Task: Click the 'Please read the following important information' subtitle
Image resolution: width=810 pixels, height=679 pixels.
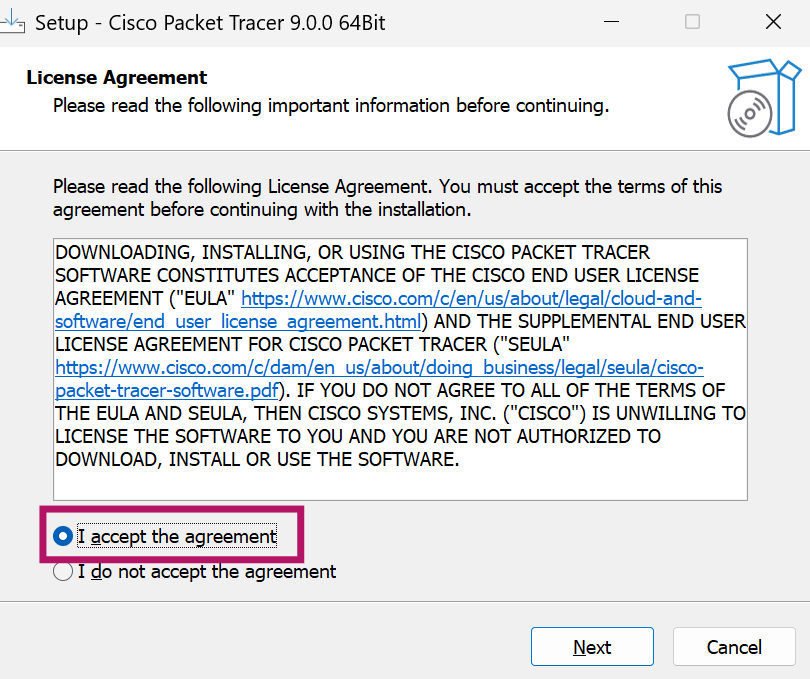Action: [x=331, y=106]
